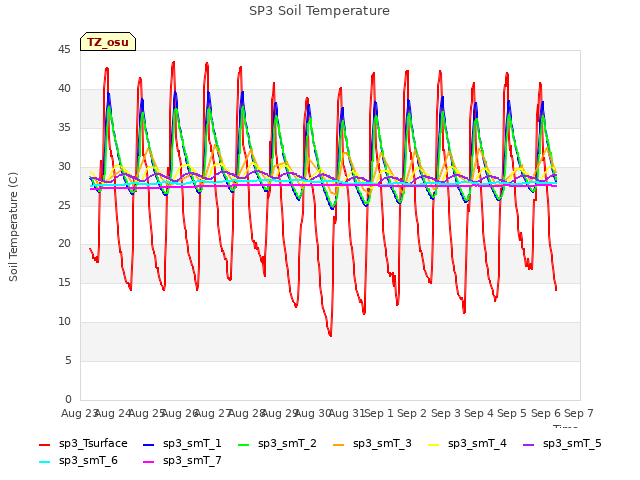This screenshot has height=480, width=640.
Task: Click the Sep 6 x-axis tick label
Action: 545,413
